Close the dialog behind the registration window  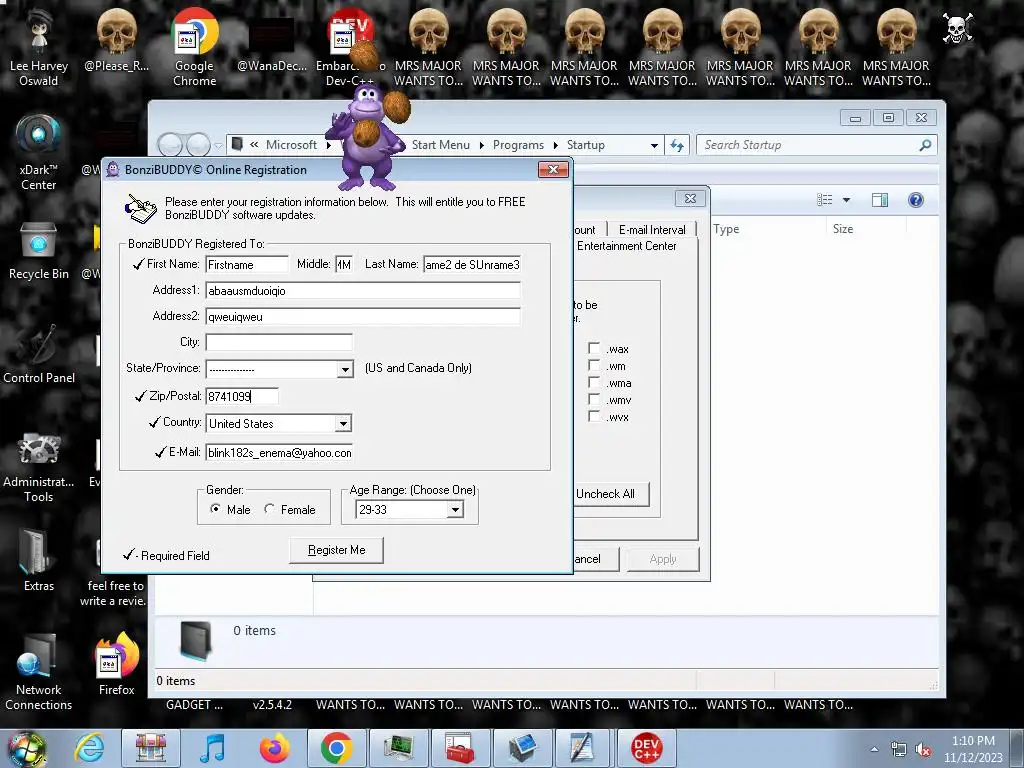pos(690,199)
